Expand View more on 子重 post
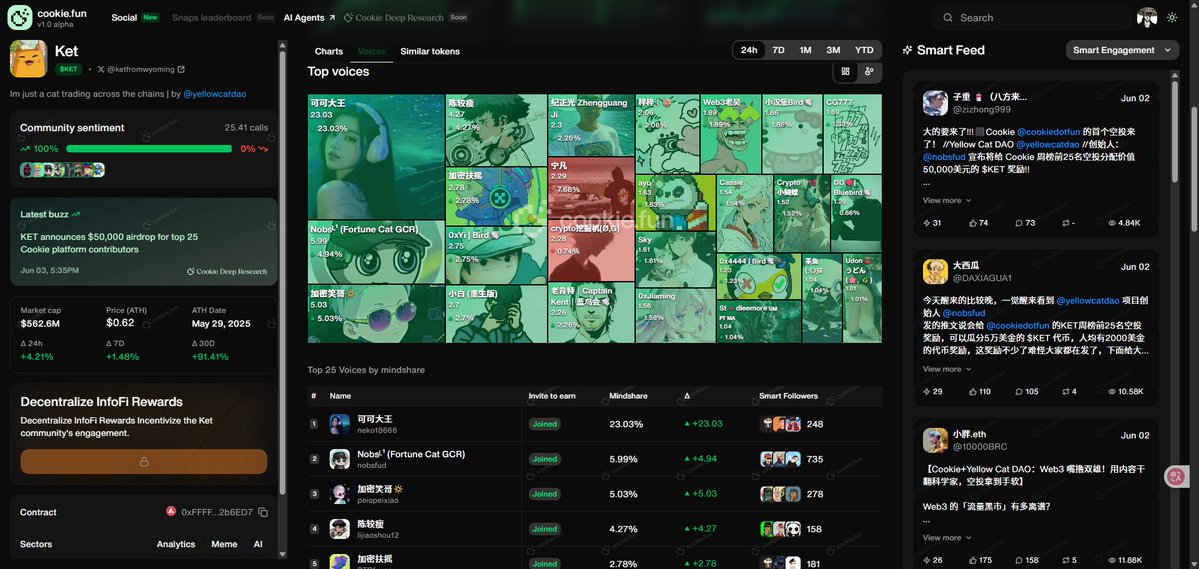1199x569 pixels. point(947,200)
